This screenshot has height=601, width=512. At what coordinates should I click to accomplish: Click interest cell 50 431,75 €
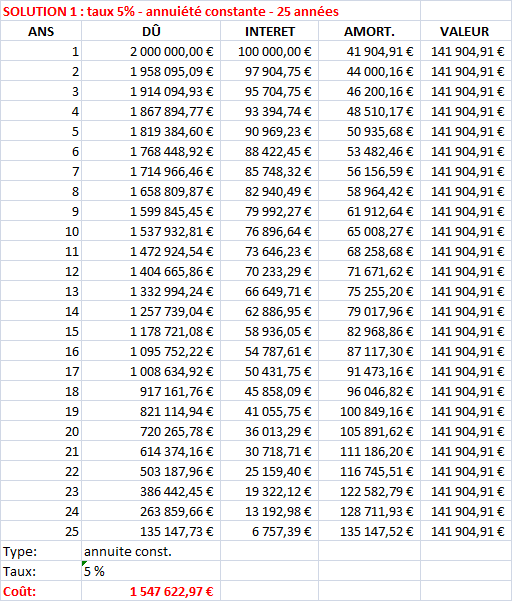[x=269, y=371]
